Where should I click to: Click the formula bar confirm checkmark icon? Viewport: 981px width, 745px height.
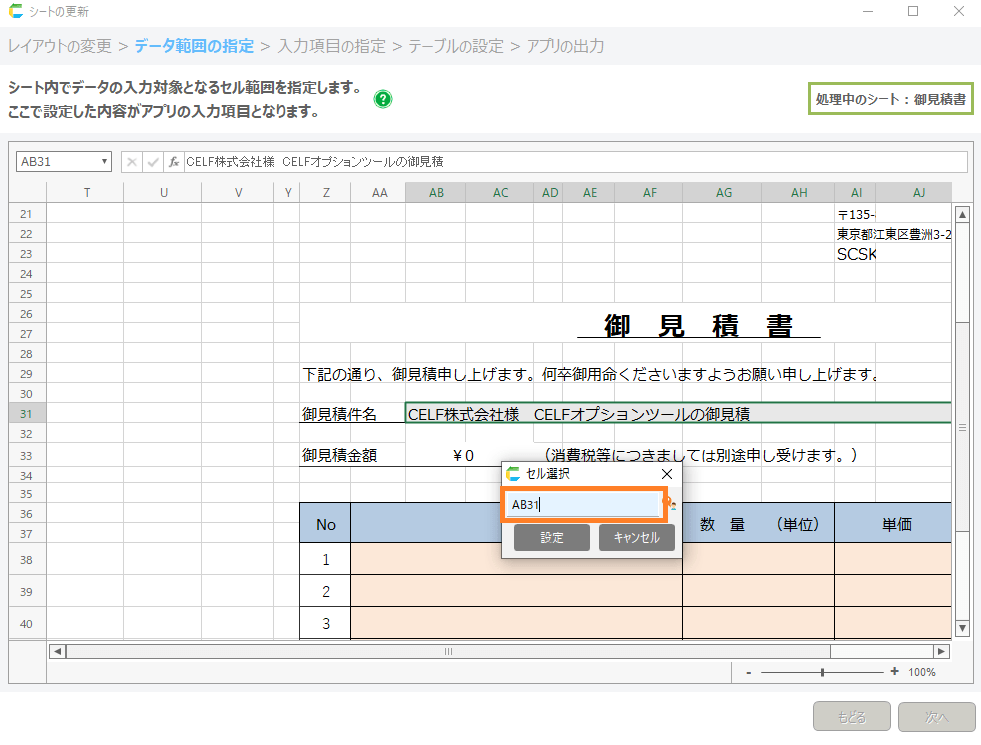tap(153, 162)
